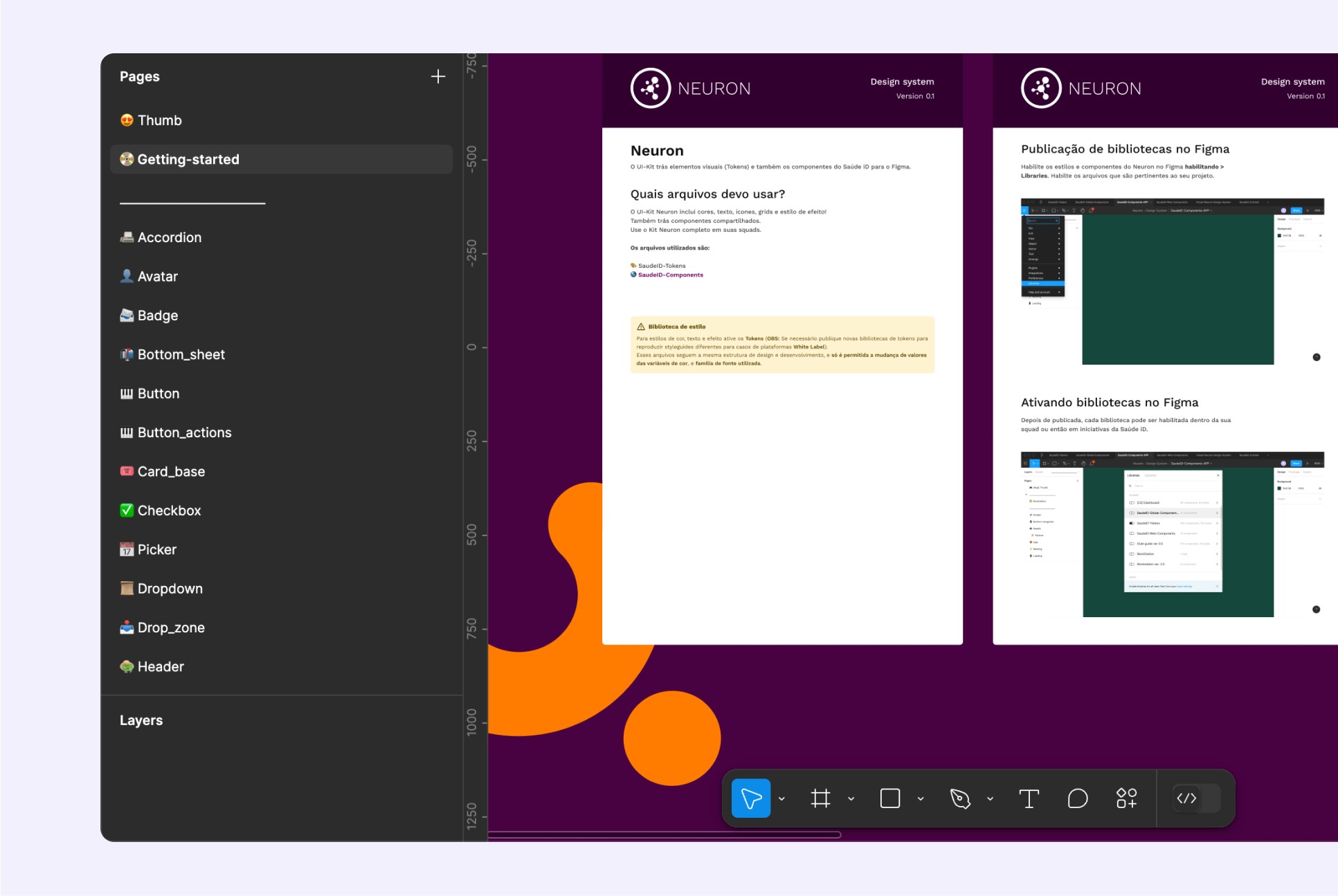The image size is (1338, 896).
Task: Open the Resources components tool
Action: pos(1126,798)
